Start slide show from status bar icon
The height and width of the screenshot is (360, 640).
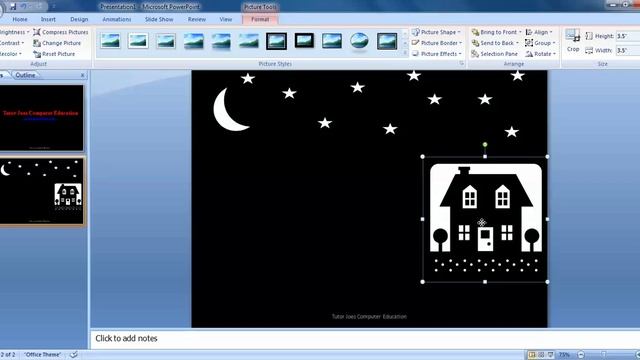[x=550, y=355]
